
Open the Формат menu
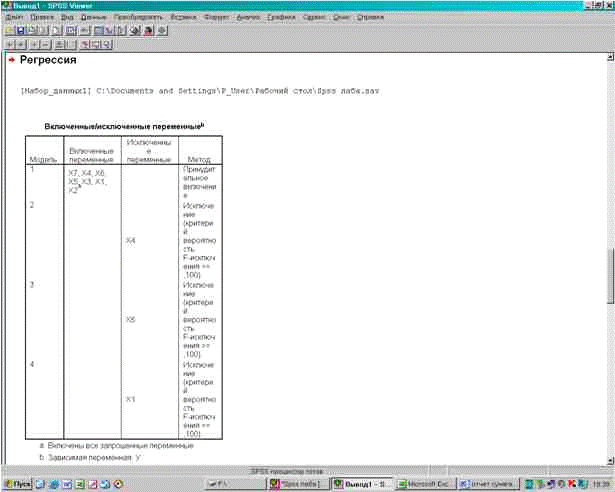(x=215, y=17)
